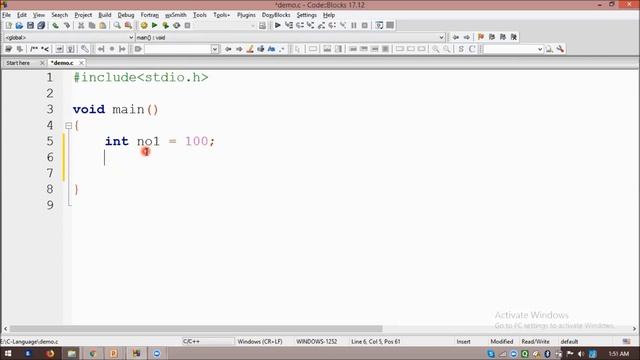
Task: Open the PowerPoint taskbar icon
Action: [x=114, y=353]
